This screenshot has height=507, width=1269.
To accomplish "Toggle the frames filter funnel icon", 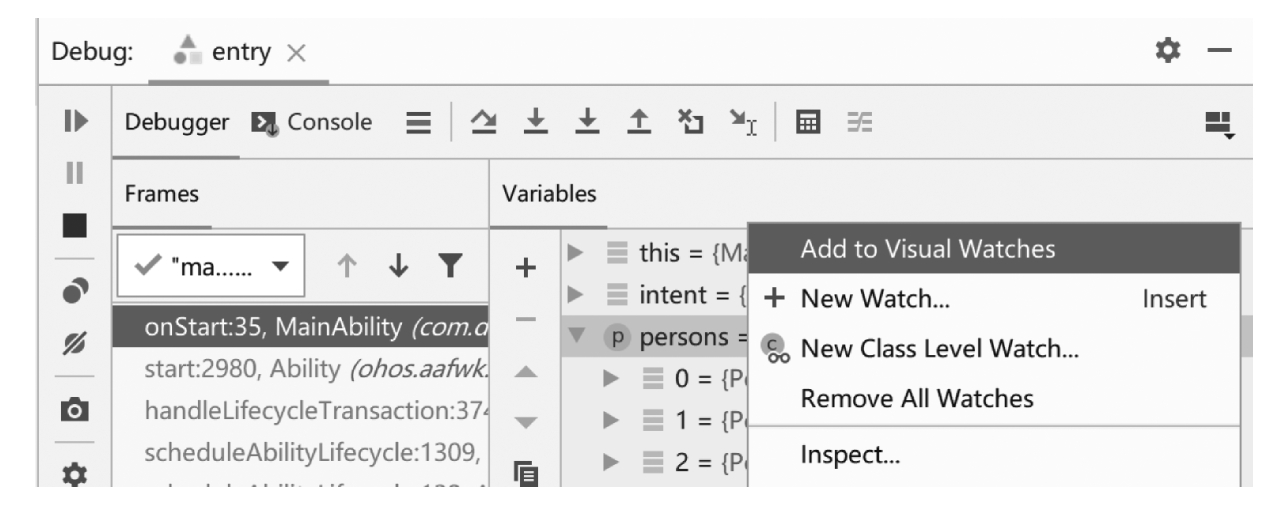I will 451,267.
